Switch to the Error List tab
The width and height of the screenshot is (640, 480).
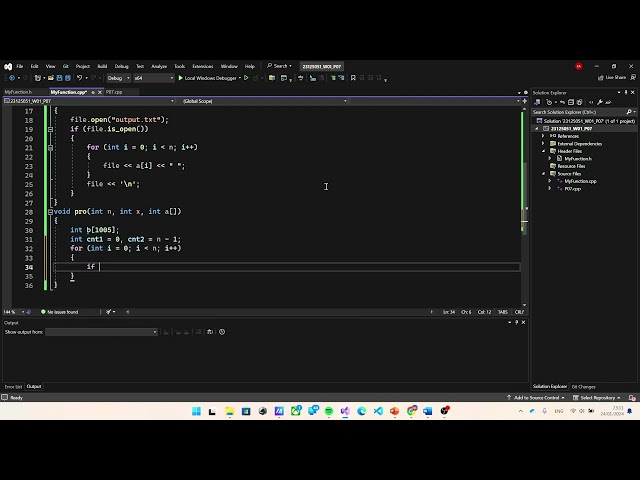pyautogui.click(x=13, y=387)
